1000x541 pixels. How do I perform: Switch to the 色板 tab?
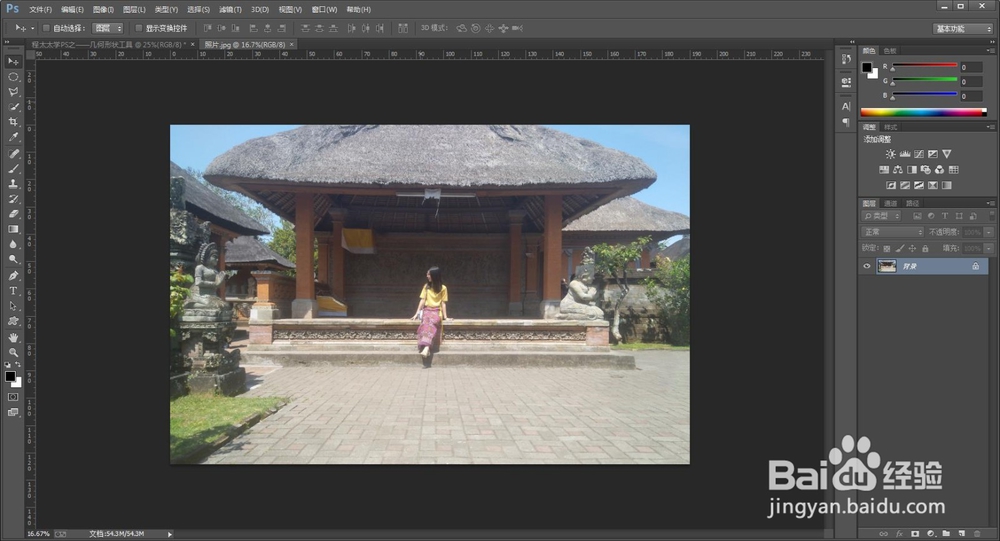[x=890, y=50]
